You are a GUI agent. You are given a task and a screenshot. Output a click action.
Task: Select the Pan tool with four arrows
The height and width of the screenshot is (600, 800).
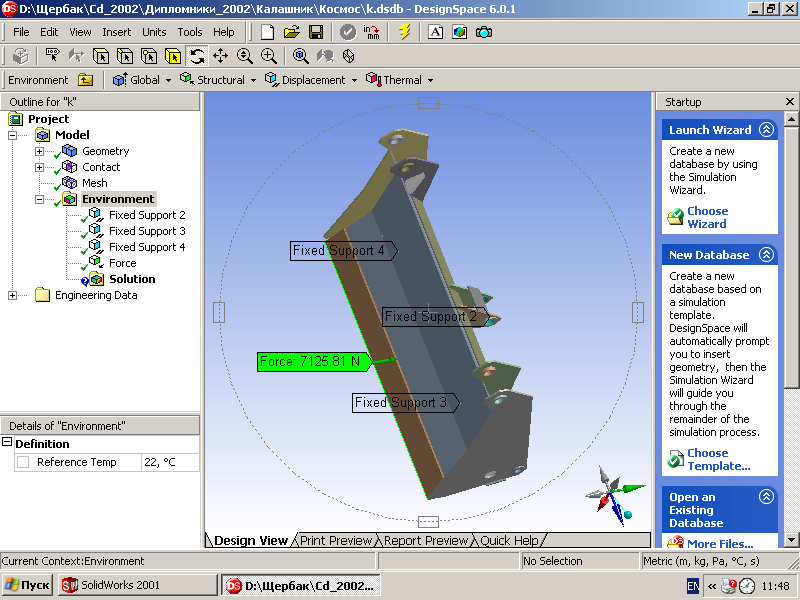pos(221,56)
